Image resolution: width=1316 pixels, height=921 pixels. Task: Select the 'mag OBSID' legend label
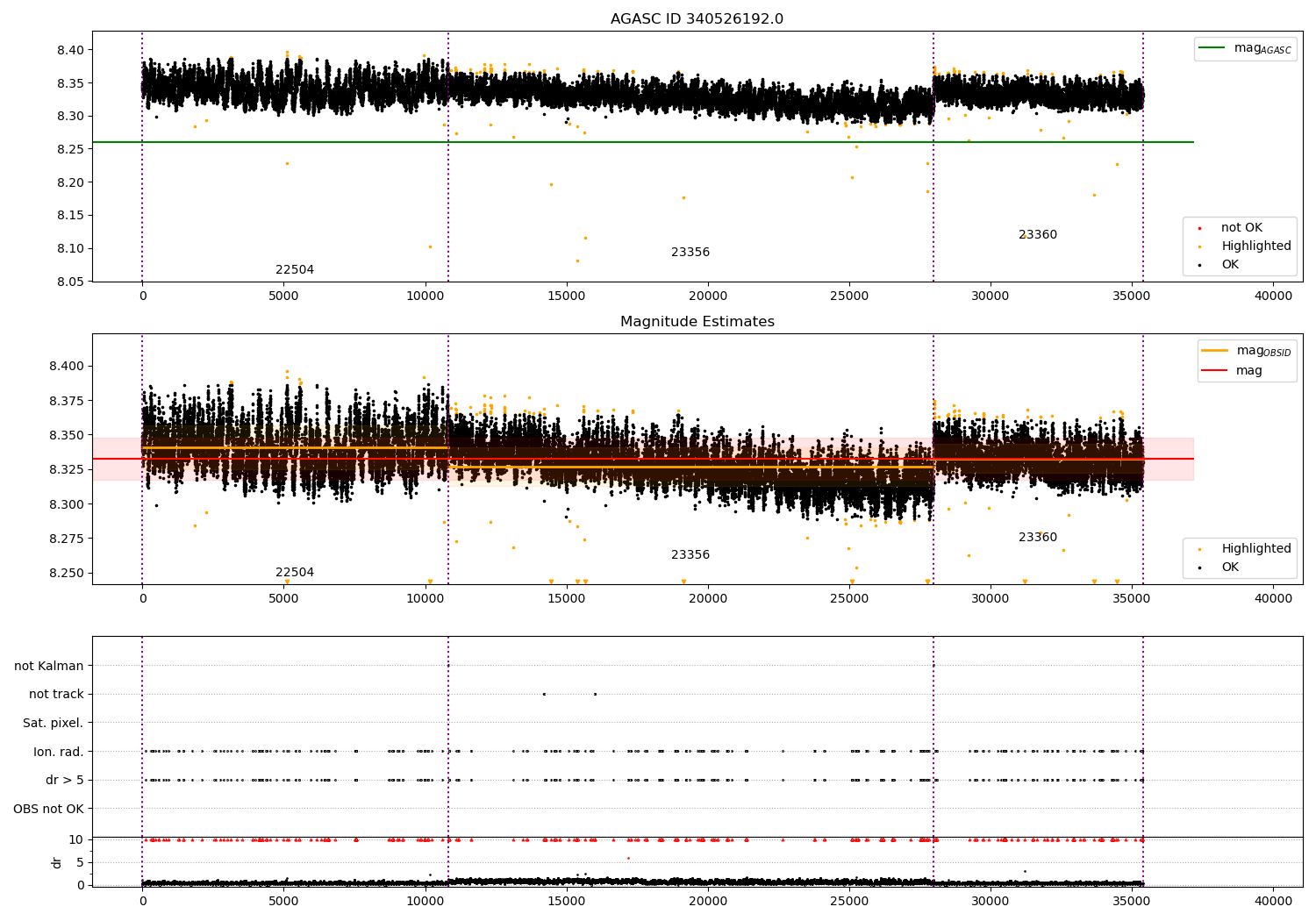[x=1263, y=351]
